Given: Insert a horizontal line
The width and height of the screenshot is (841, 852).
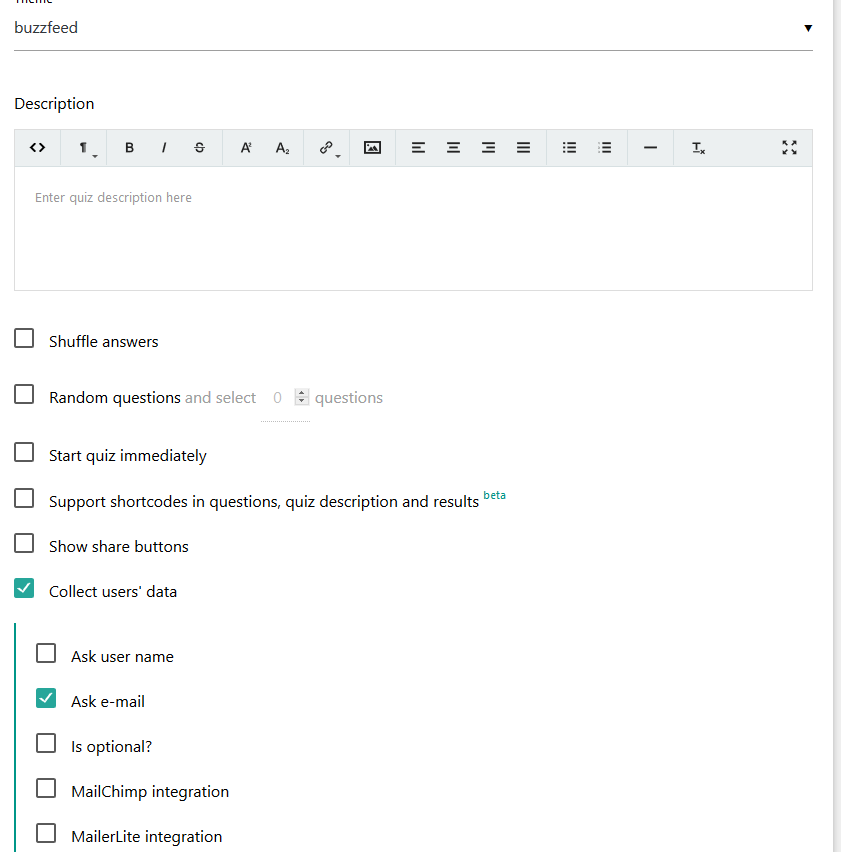Looking at the screenshot, I should click(x=650, y=148).
